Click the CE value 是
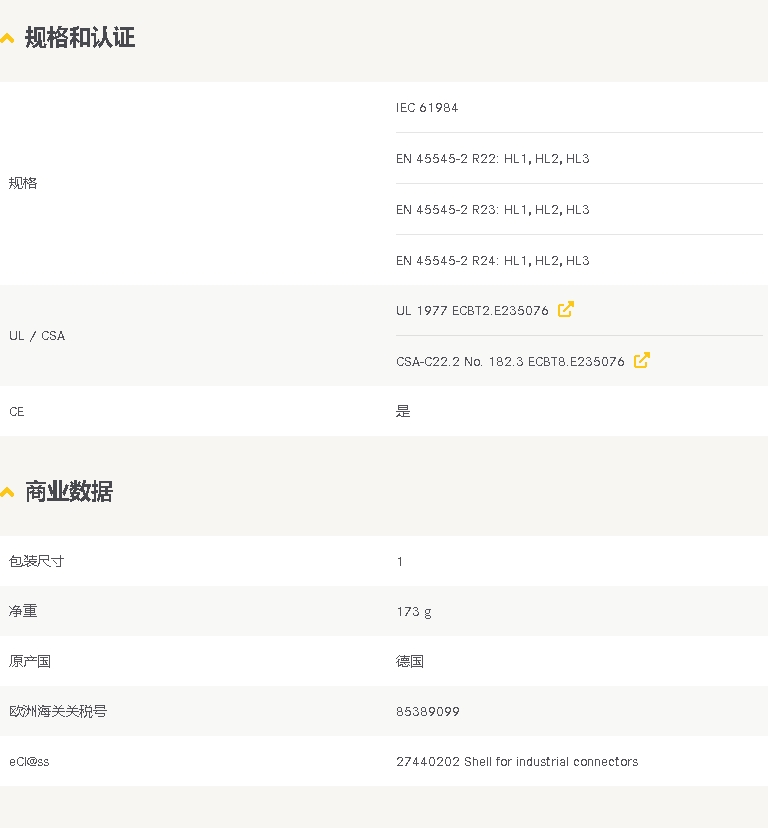Image resolution: width=768 pixels, height=828 pixels. click(x=403, y=412)
